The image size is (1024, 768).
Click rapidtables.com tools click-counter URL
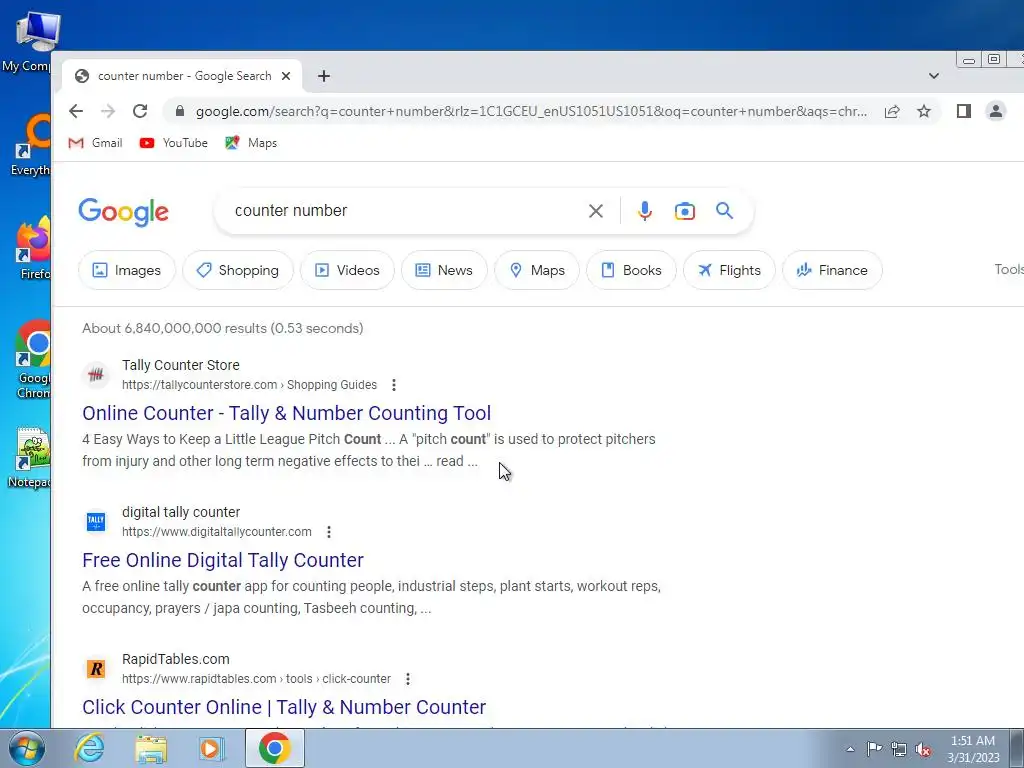256,679
